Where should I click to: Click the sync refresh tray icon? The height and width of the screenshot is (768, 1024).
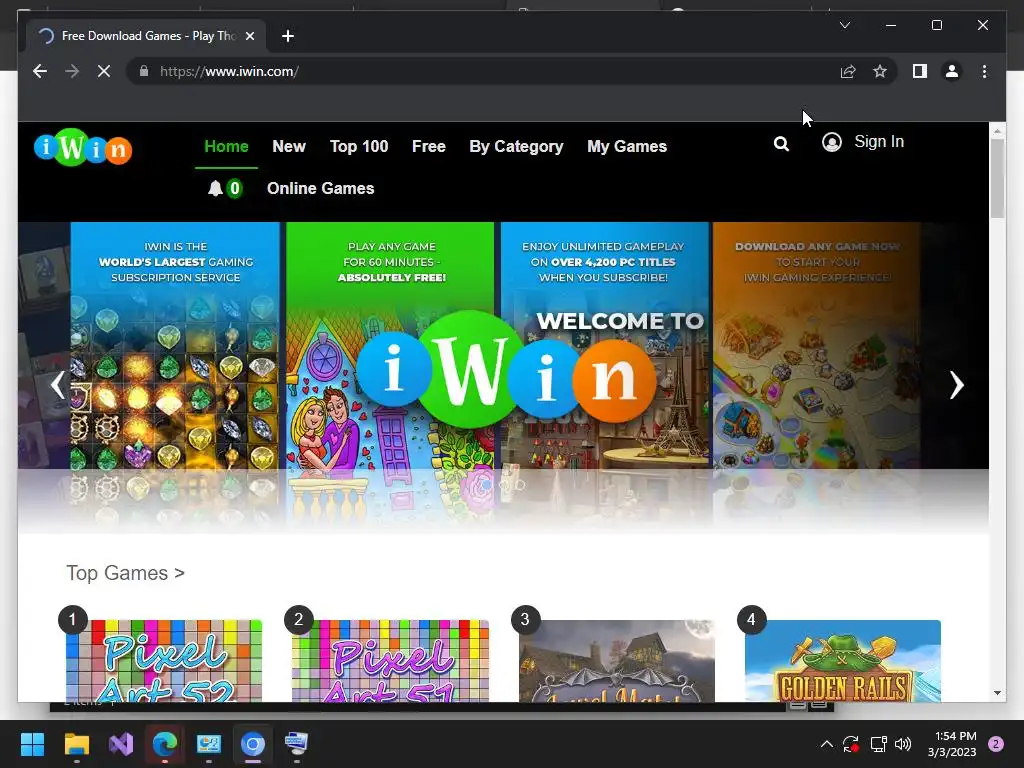pos(851,744)
